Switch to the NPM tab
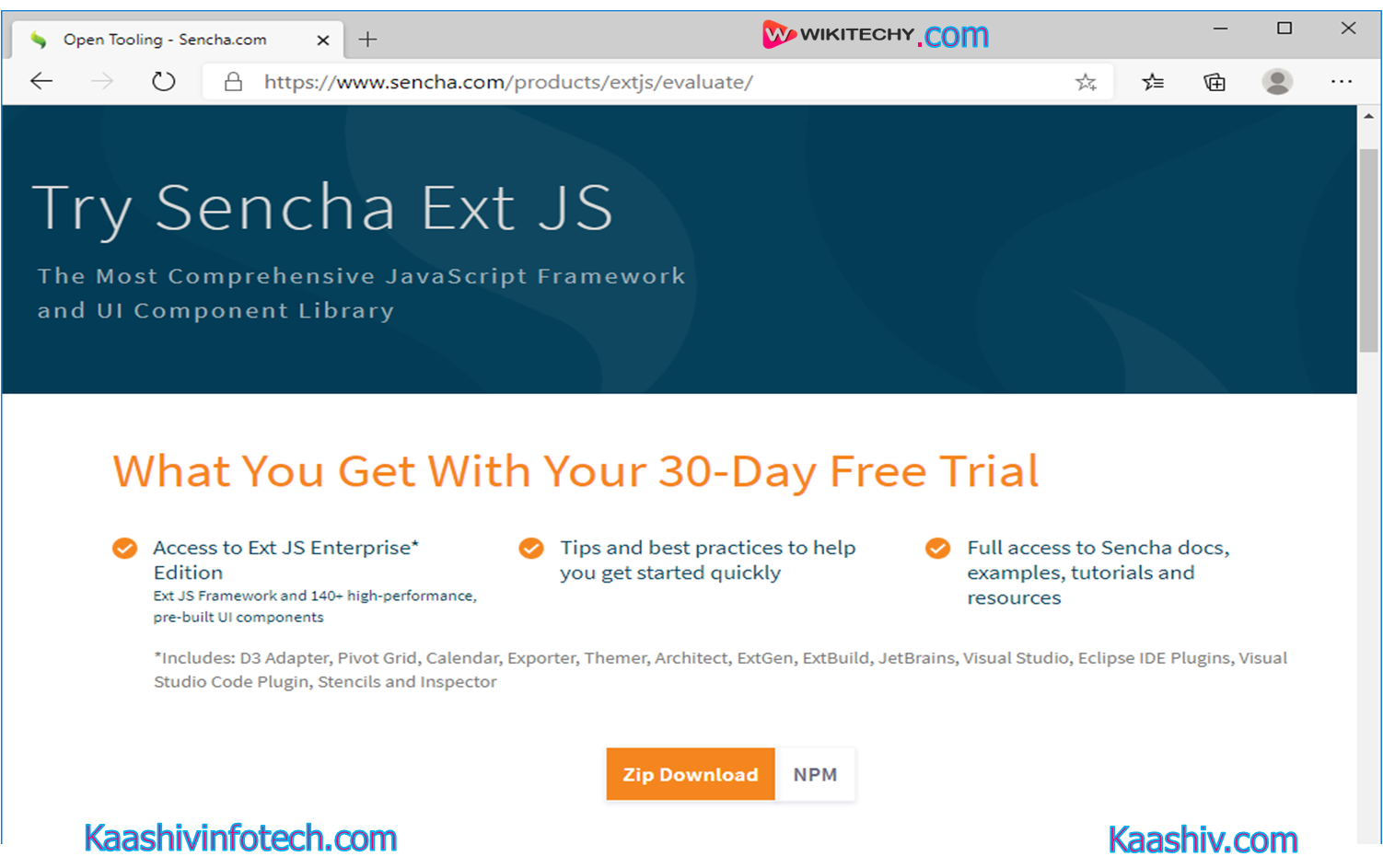 click(816, 774)
